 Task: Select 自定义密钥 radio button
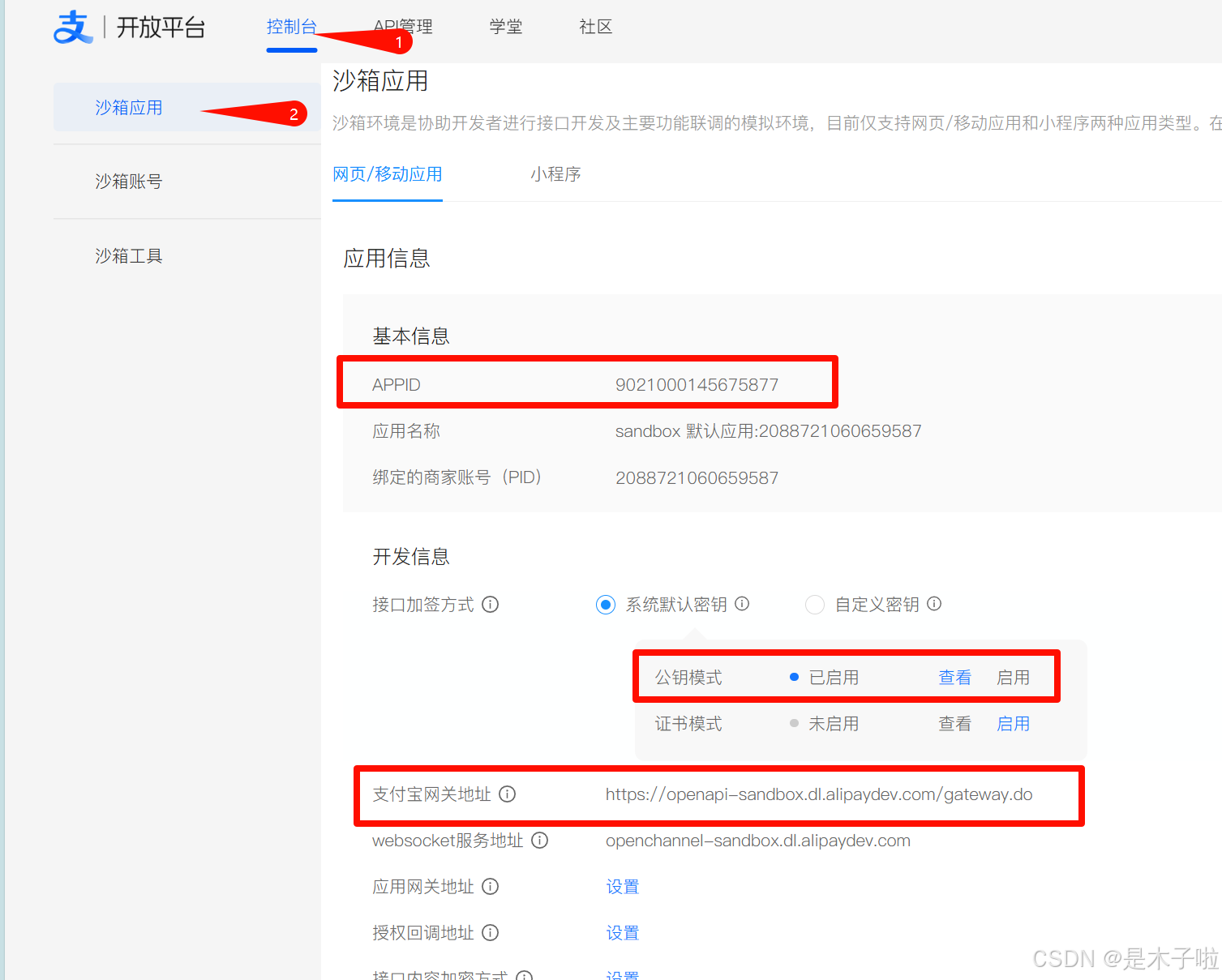click(815, 605)
